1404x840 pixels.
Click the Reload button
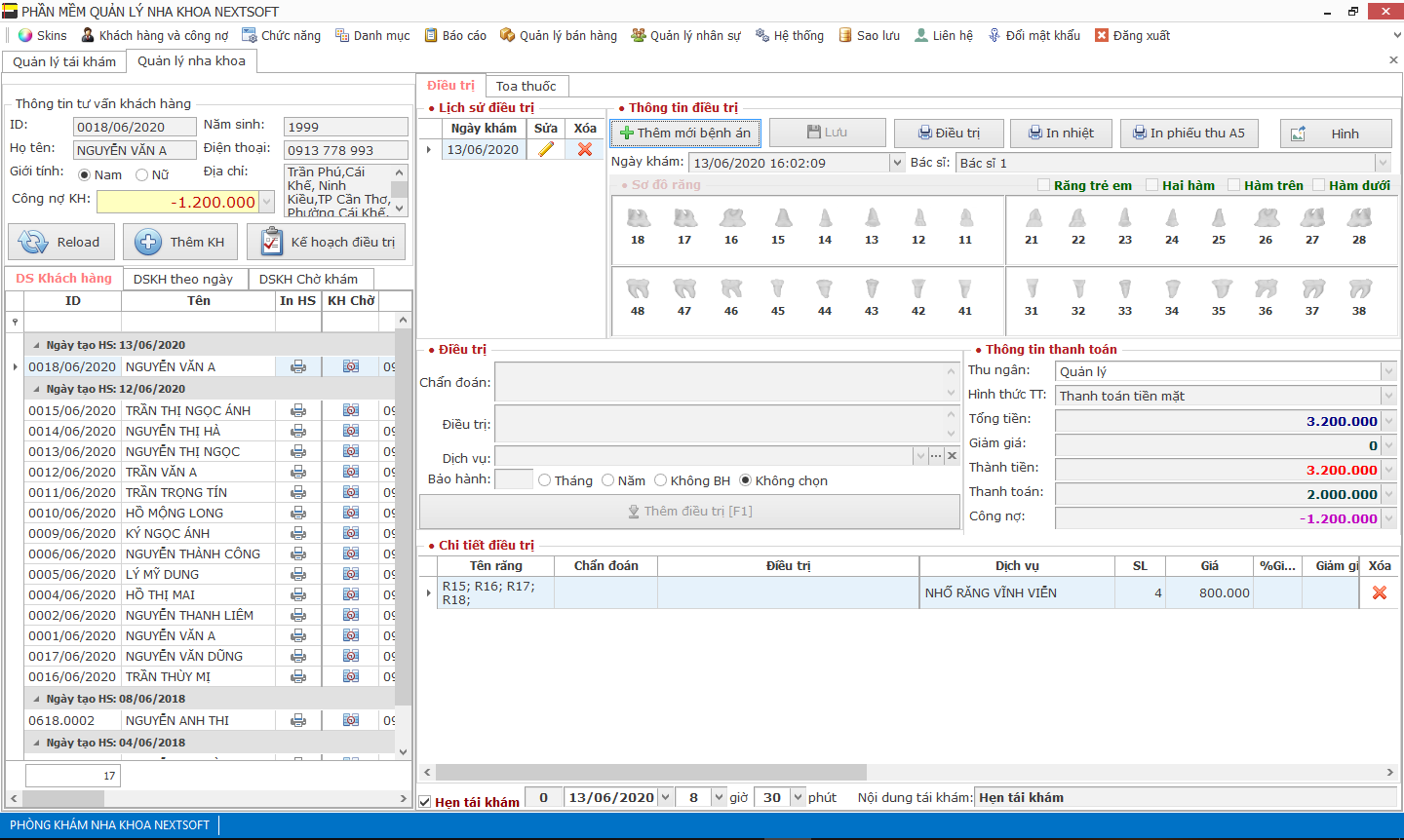[x=61, y=242]
